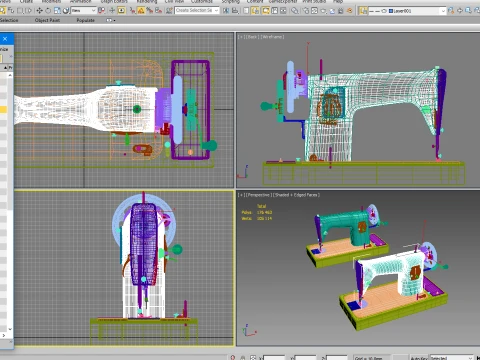Click the Z coordinate input field
480x360 pixels.
[x=337, y=357]
